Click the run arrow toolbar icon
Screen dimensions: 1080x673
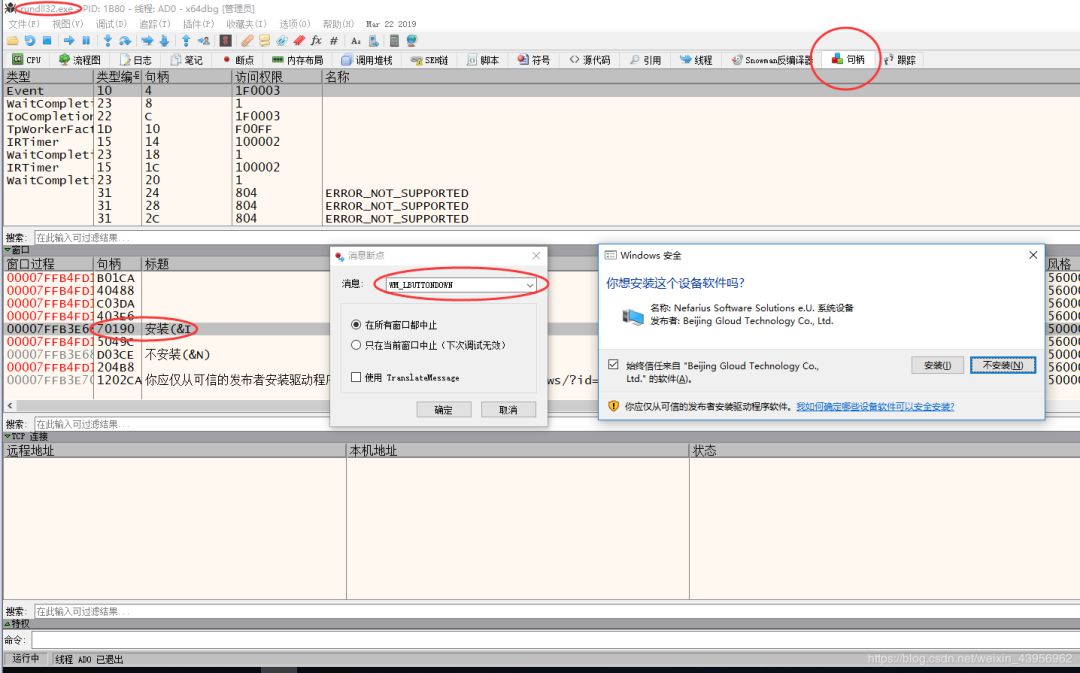[x=69, y=41]
